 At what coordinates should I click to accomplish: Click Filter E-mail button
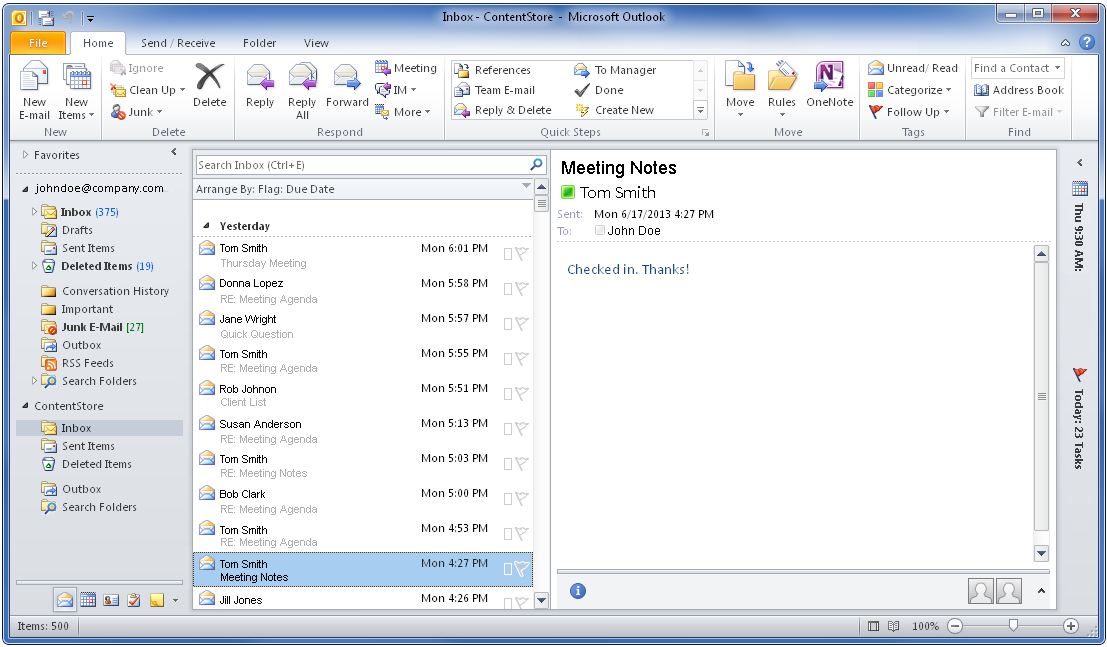click(1019, 112)
